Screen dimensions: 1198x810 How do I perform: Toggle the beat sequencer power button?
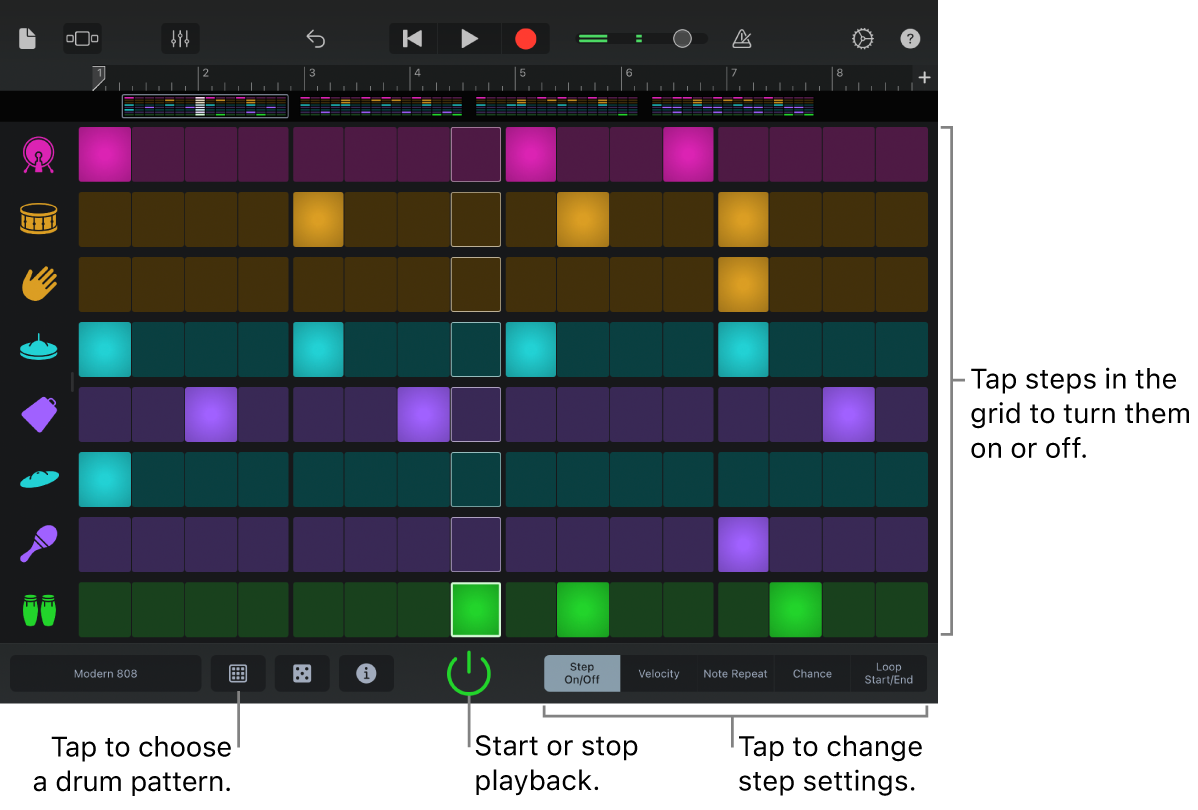pyautogui.click(x=469, y=673)
